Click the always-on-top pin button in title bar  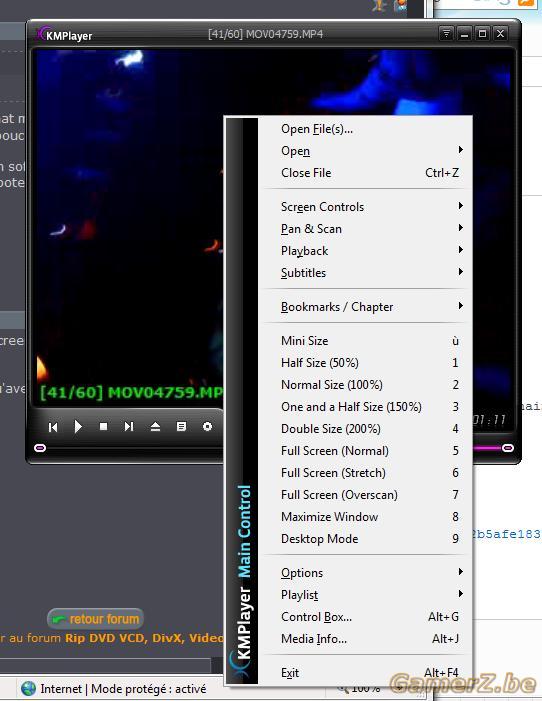tap(446, 34)
